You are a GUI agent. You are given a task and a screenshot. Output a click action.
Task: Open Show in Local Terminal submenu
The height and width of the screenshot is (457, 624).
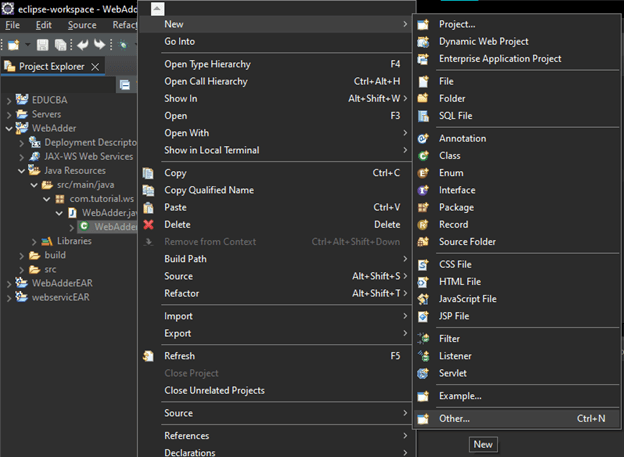[276, 150]
